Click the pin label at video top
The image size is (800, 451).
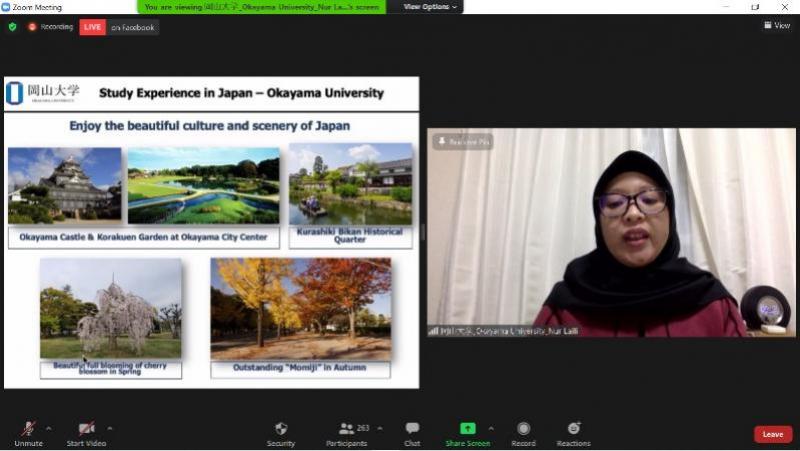point(463,141)
